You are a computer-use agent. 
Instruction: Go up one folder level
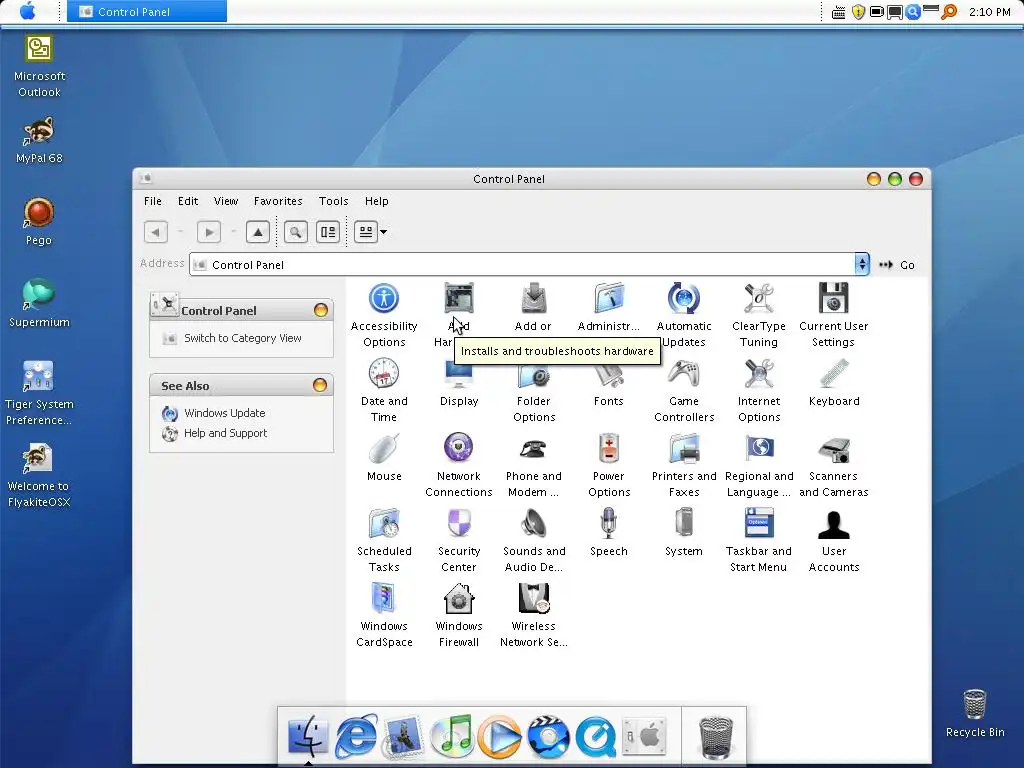pyautogui.click(x=258, y=232)
